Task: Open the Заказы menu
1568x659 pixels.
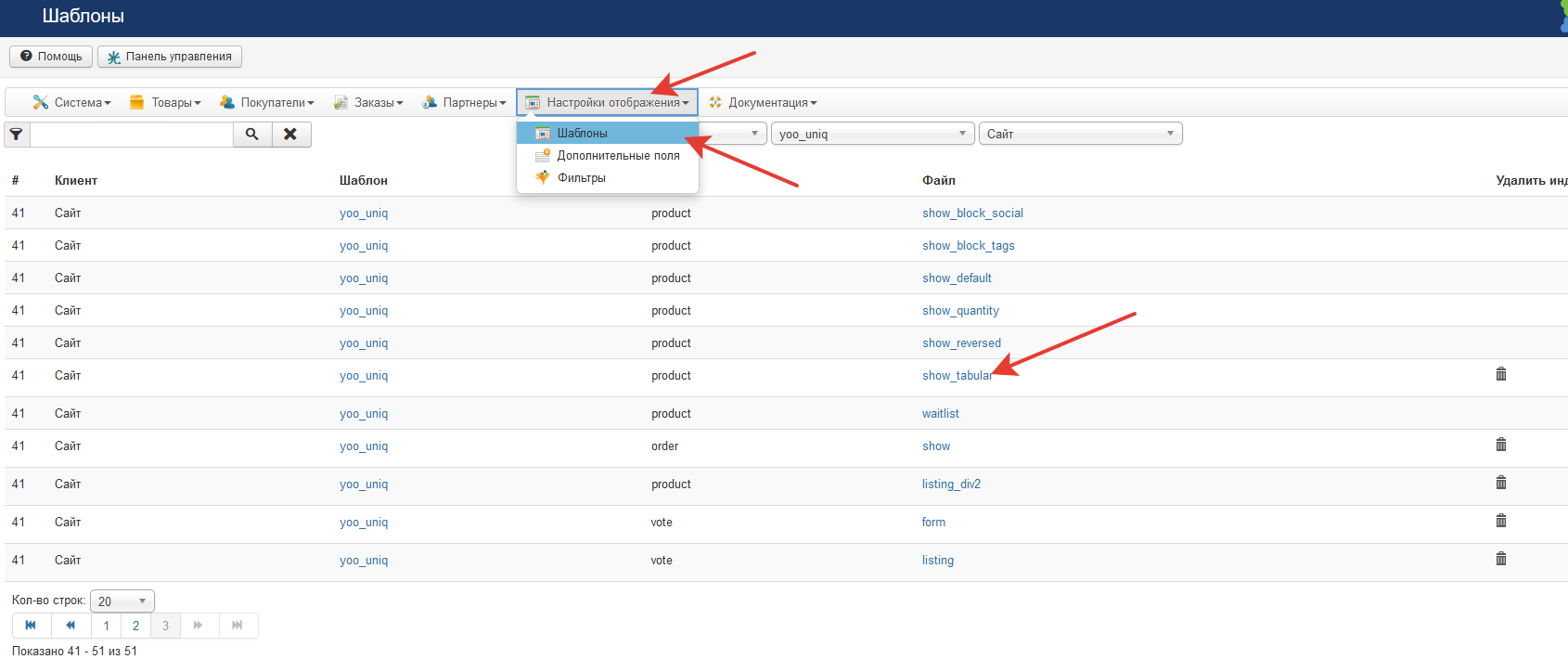Action: click(x=368, y=103)
